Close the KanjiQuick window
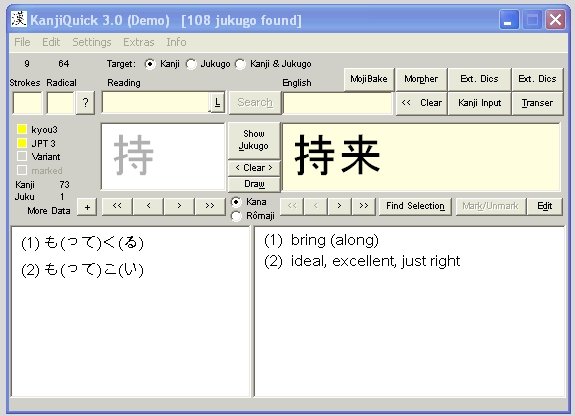 556,19
